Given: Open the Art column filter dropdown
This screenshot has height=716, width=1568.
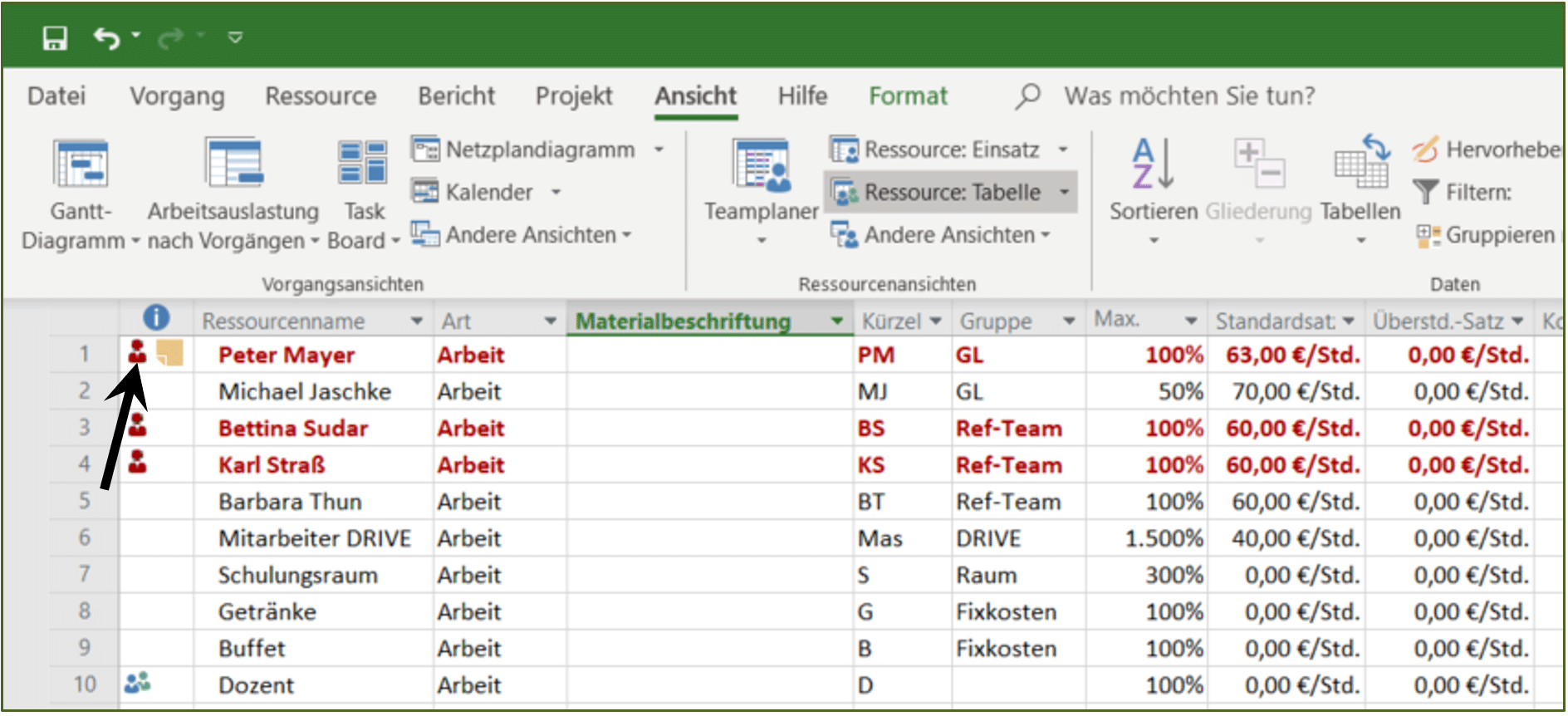Looking at the screenshot, I should (550, 321).
